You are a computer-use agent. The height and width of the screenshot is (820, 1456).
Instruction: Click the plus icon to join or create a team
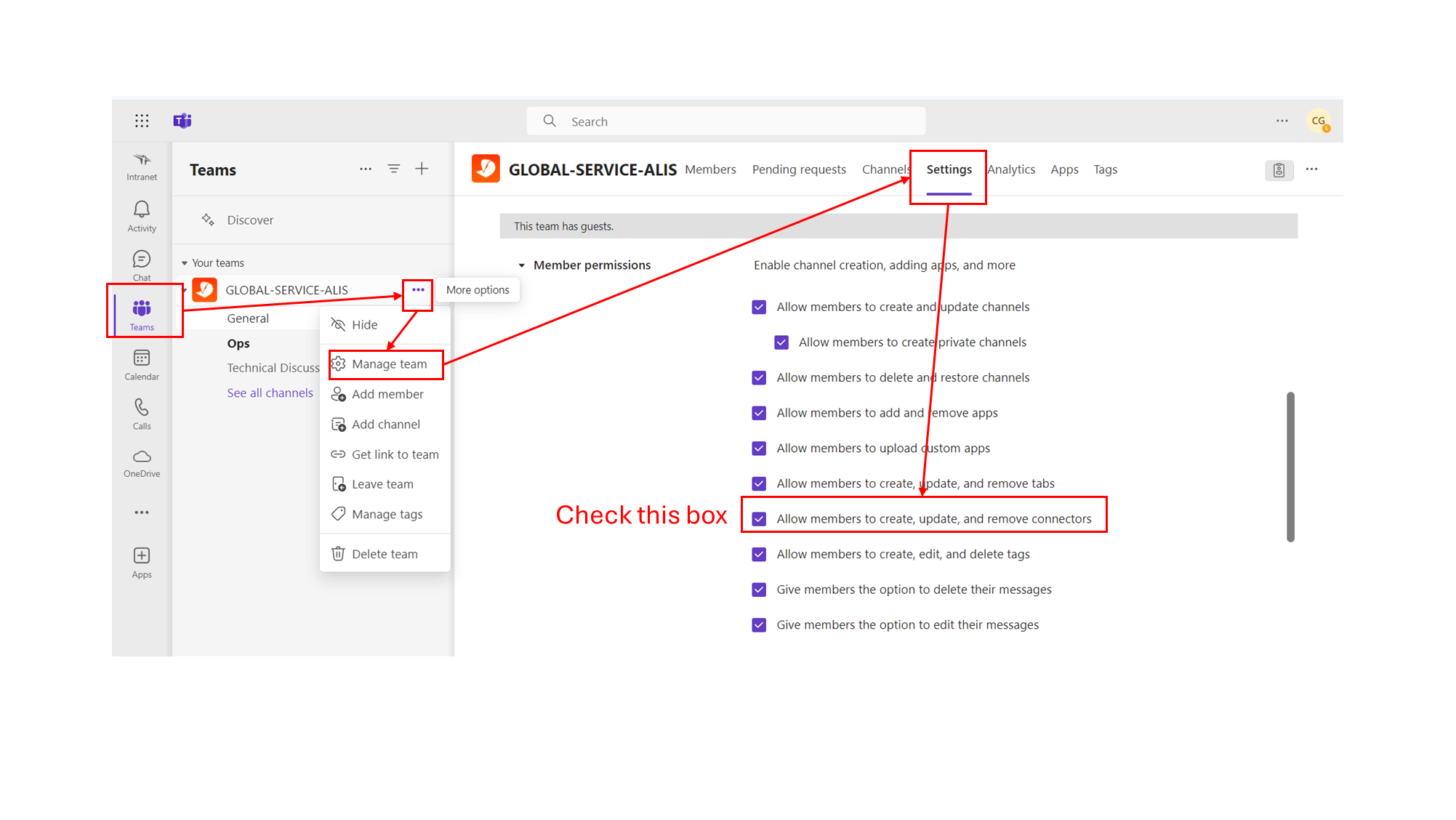click(x=422, y=169)
